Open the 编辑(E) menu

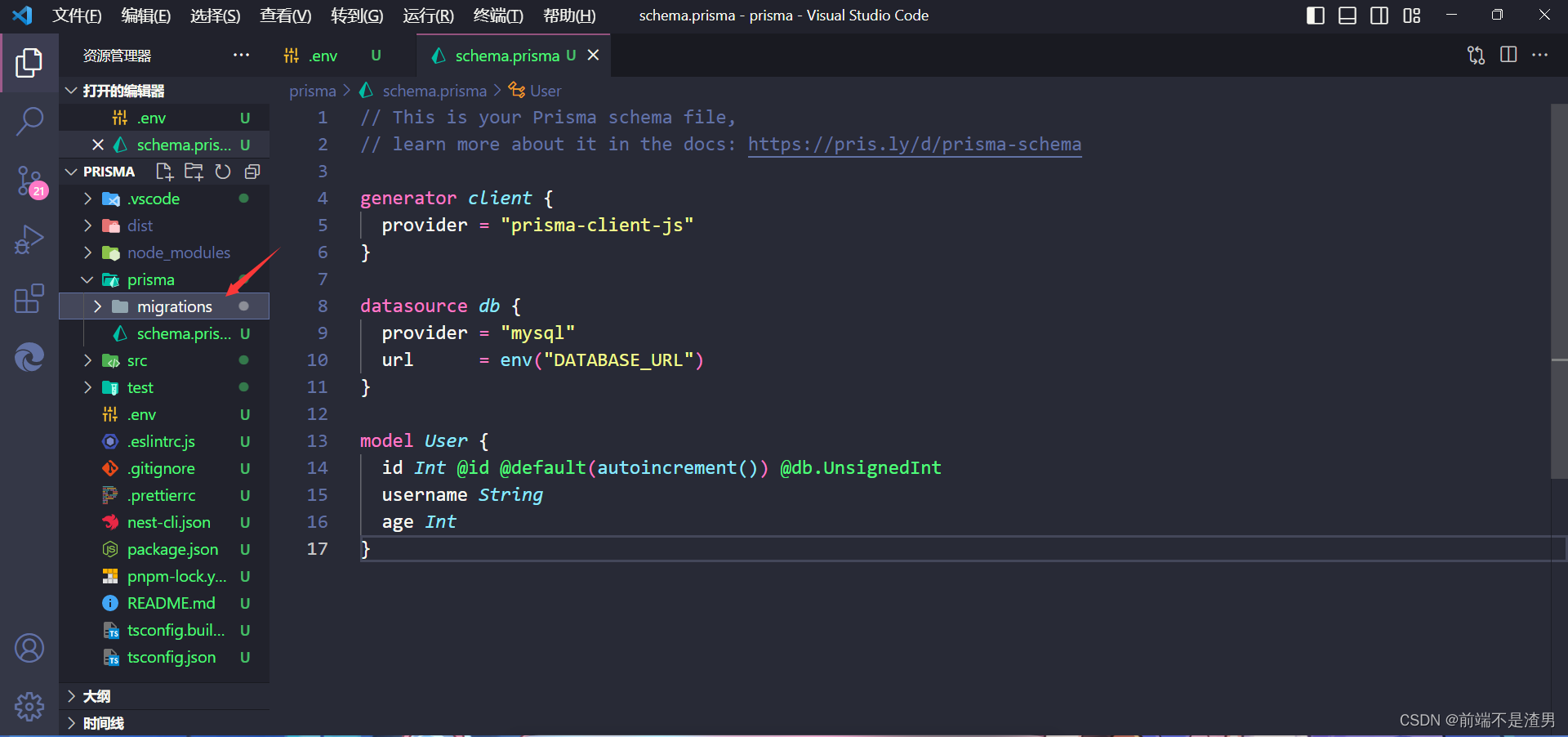146,16
